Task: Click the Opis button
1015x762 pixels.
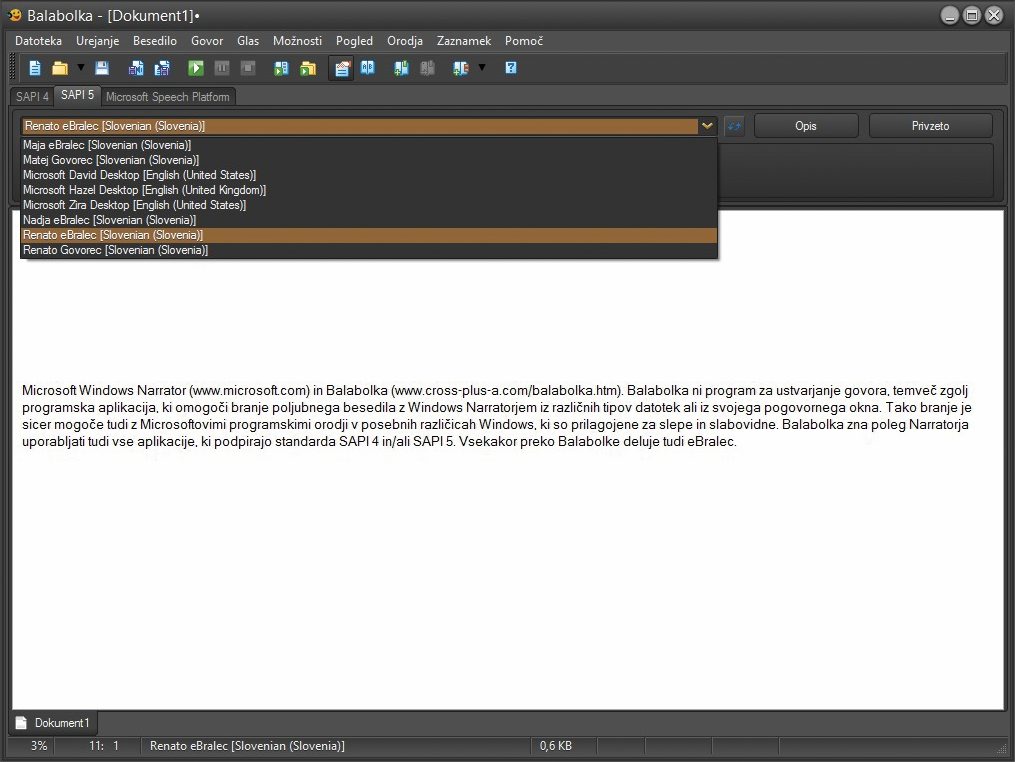Action: tap(806, 126)
